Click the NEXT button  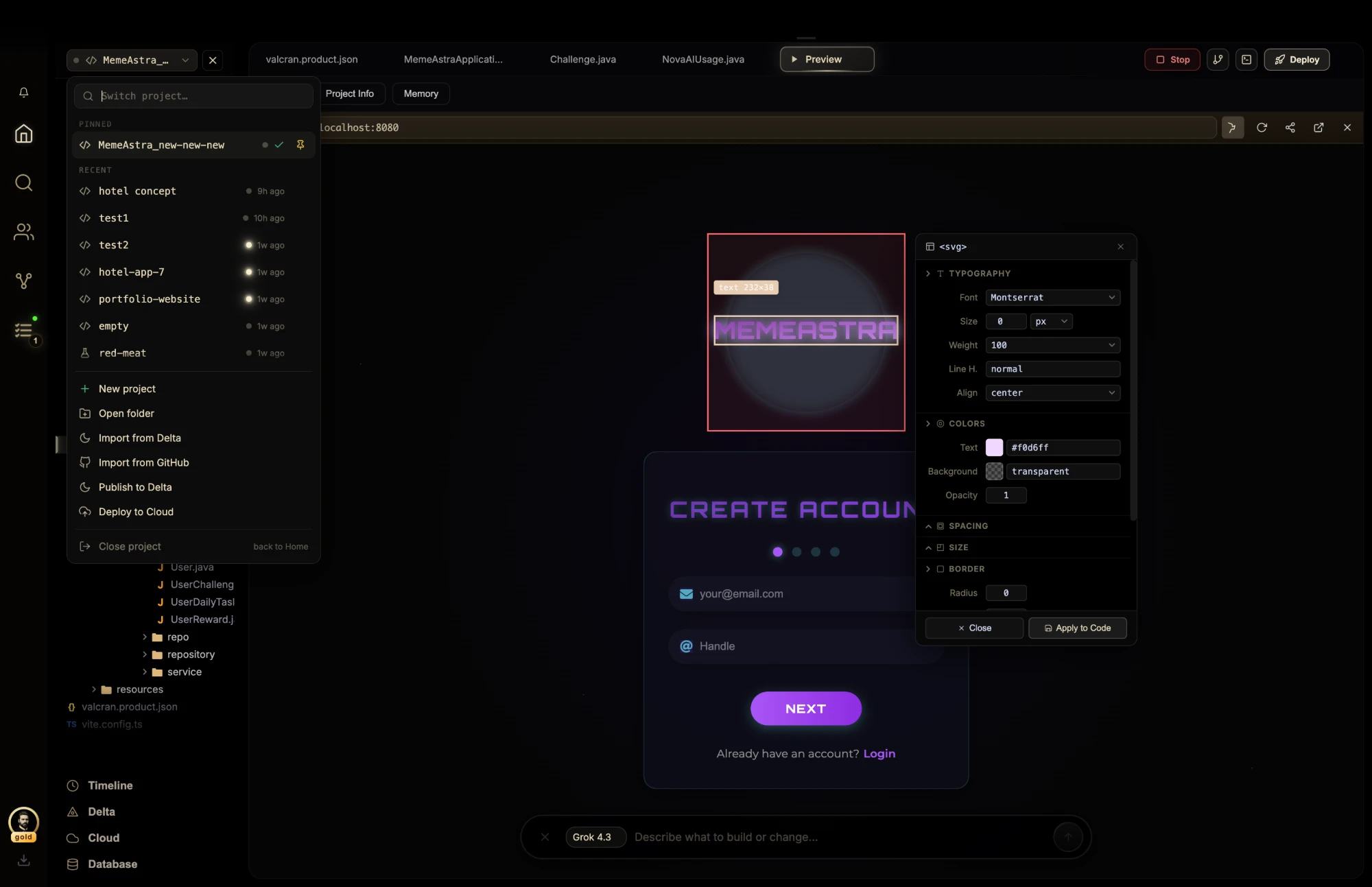(805, 709)
